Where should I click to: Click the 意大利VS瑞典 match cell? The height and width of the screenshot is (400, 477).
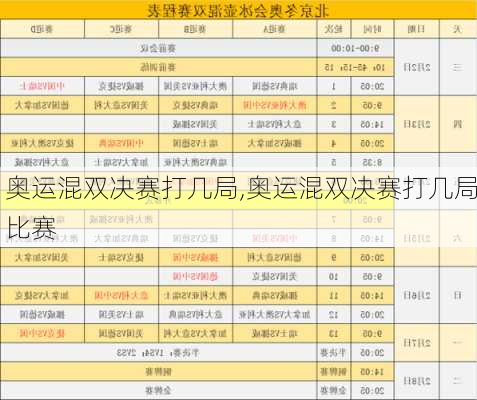pyautogui.click(x=195, y=314)
